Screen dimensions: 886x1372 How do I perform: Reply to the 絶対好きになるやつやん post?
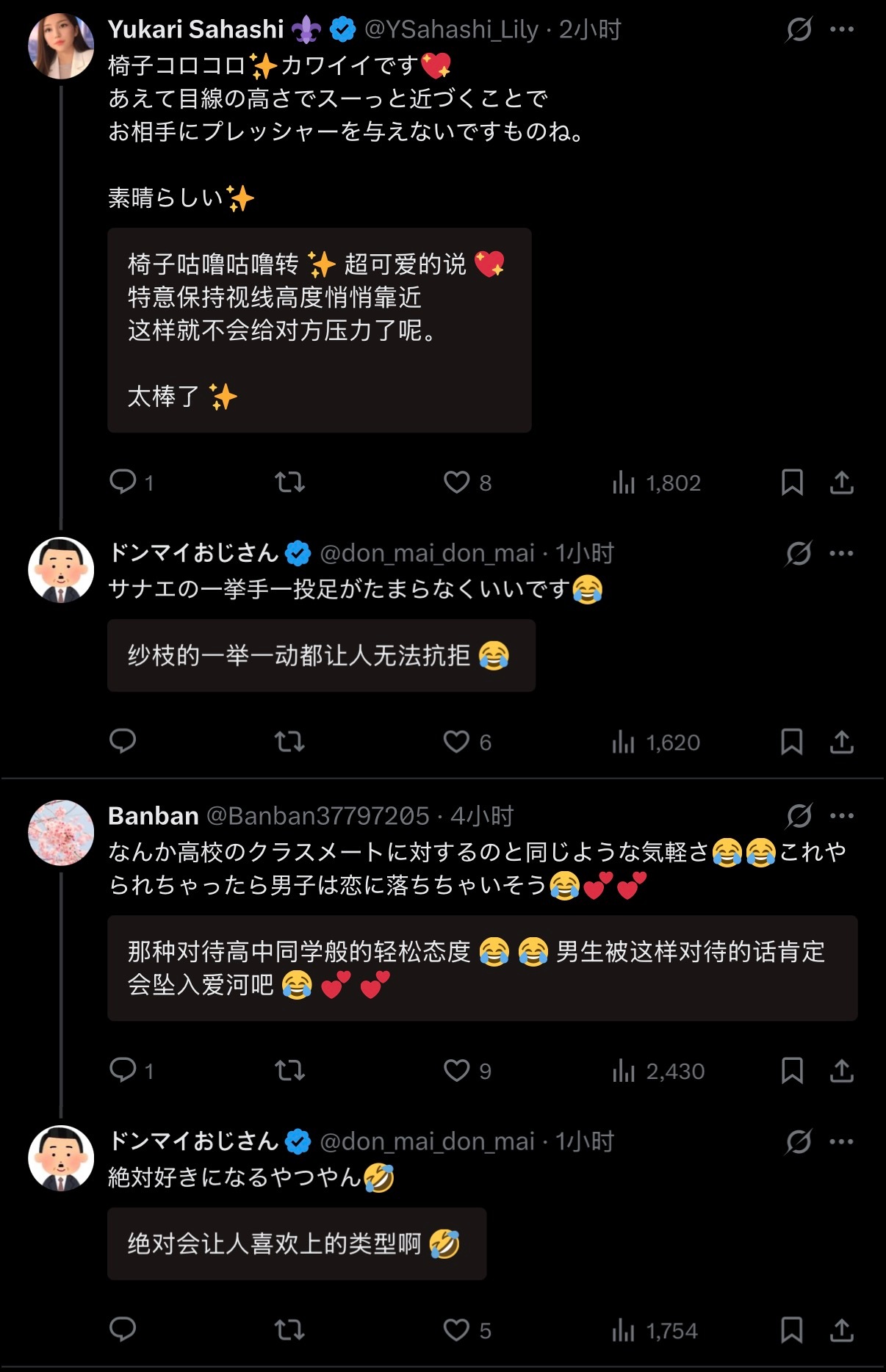click(123, 1330)
